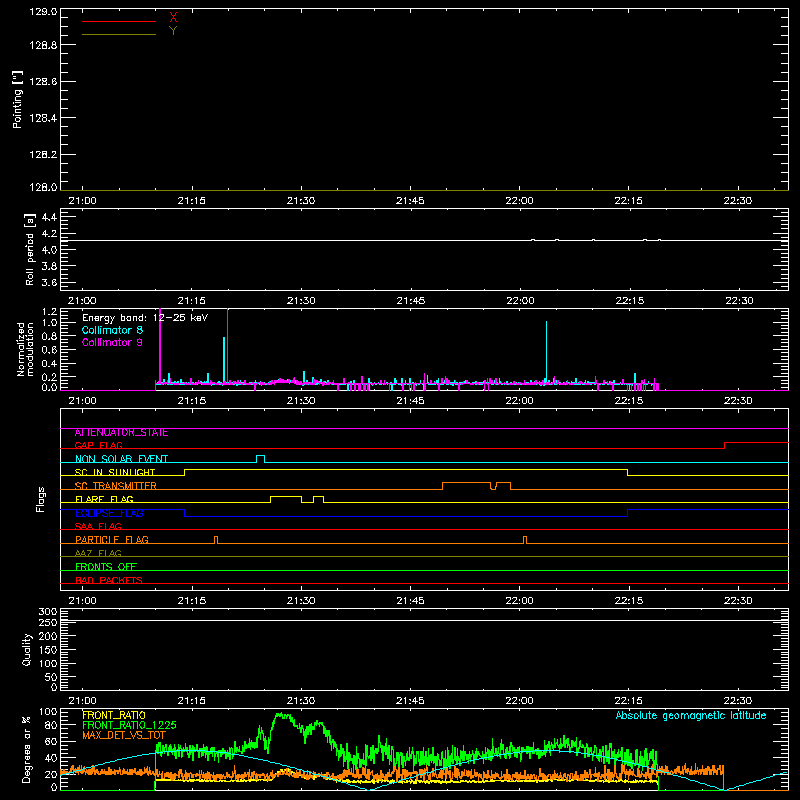Click the first SC_TRANSMITTER raised segment
This screenshot has width=800, height=800.
coord(466,485)
